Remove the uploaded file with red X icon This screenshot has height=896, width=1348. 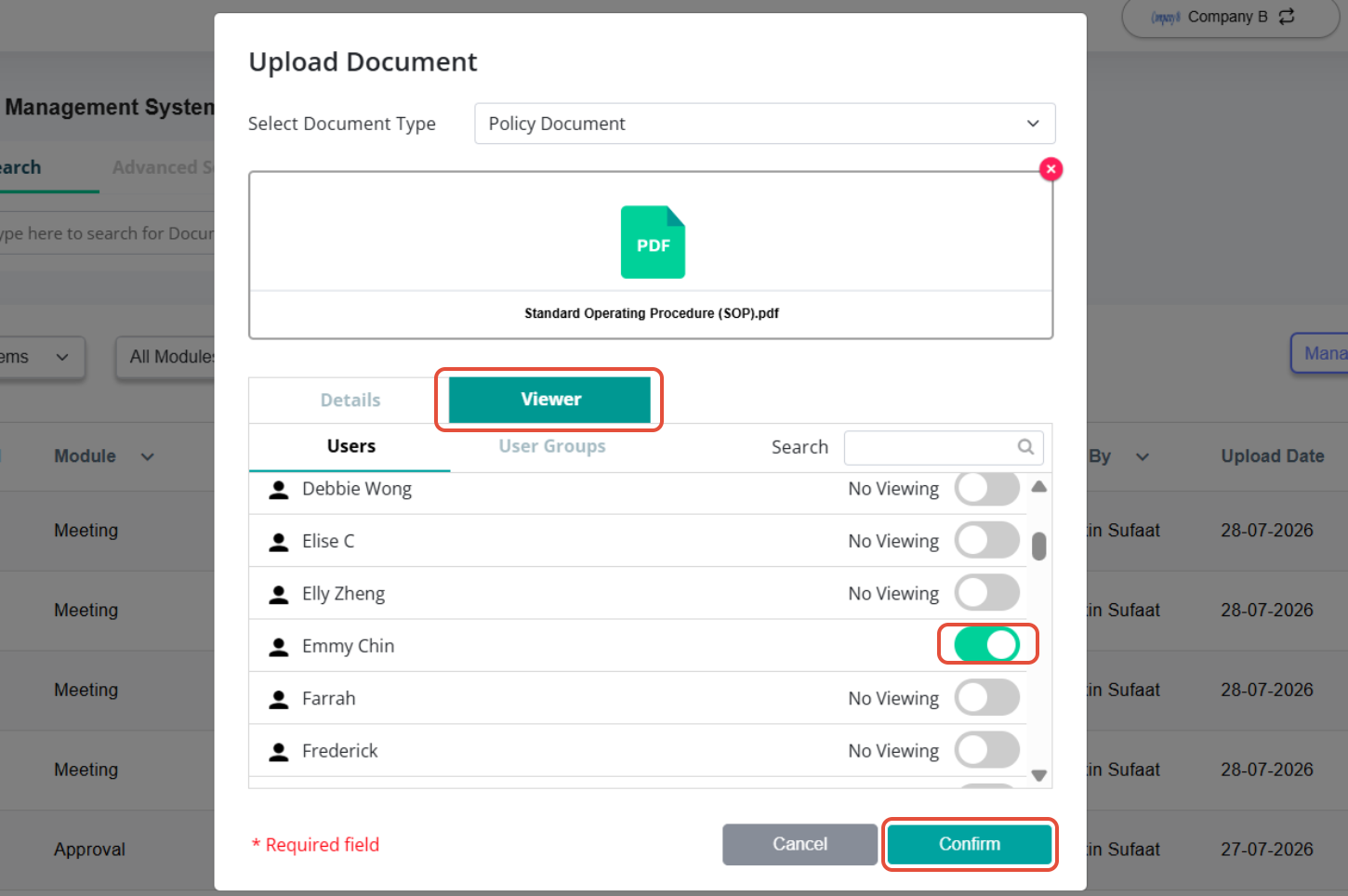click(1051, 169)
